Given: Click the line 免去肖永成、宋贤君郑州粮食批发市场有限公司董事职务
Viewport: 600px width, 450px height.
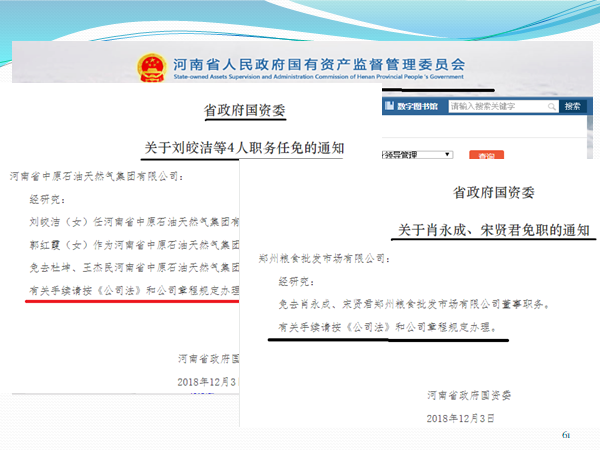Looking at the screenshot, I should click(x=414, y=304).
